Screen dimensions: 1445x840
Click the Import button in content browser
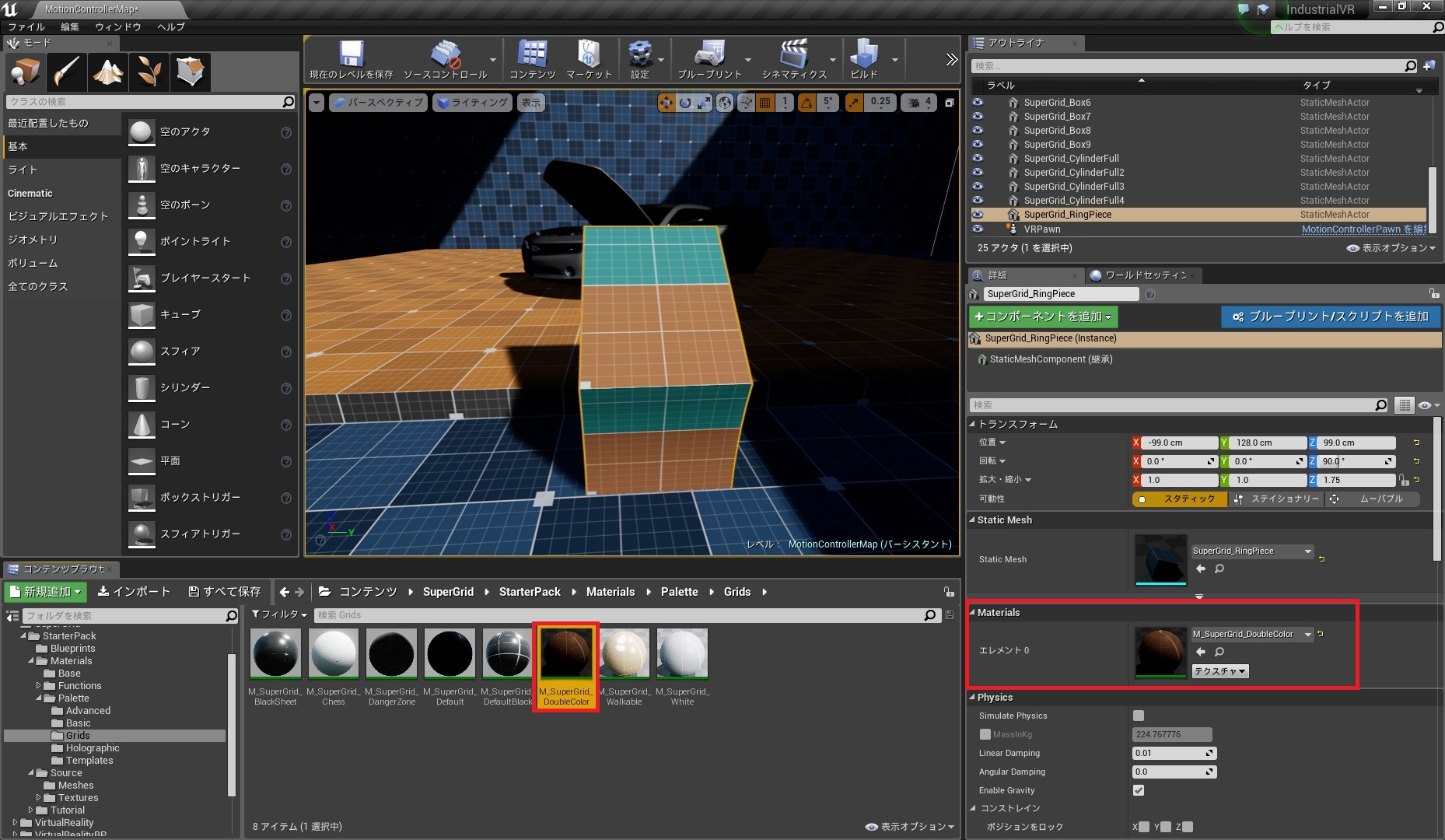coord(134,592)
